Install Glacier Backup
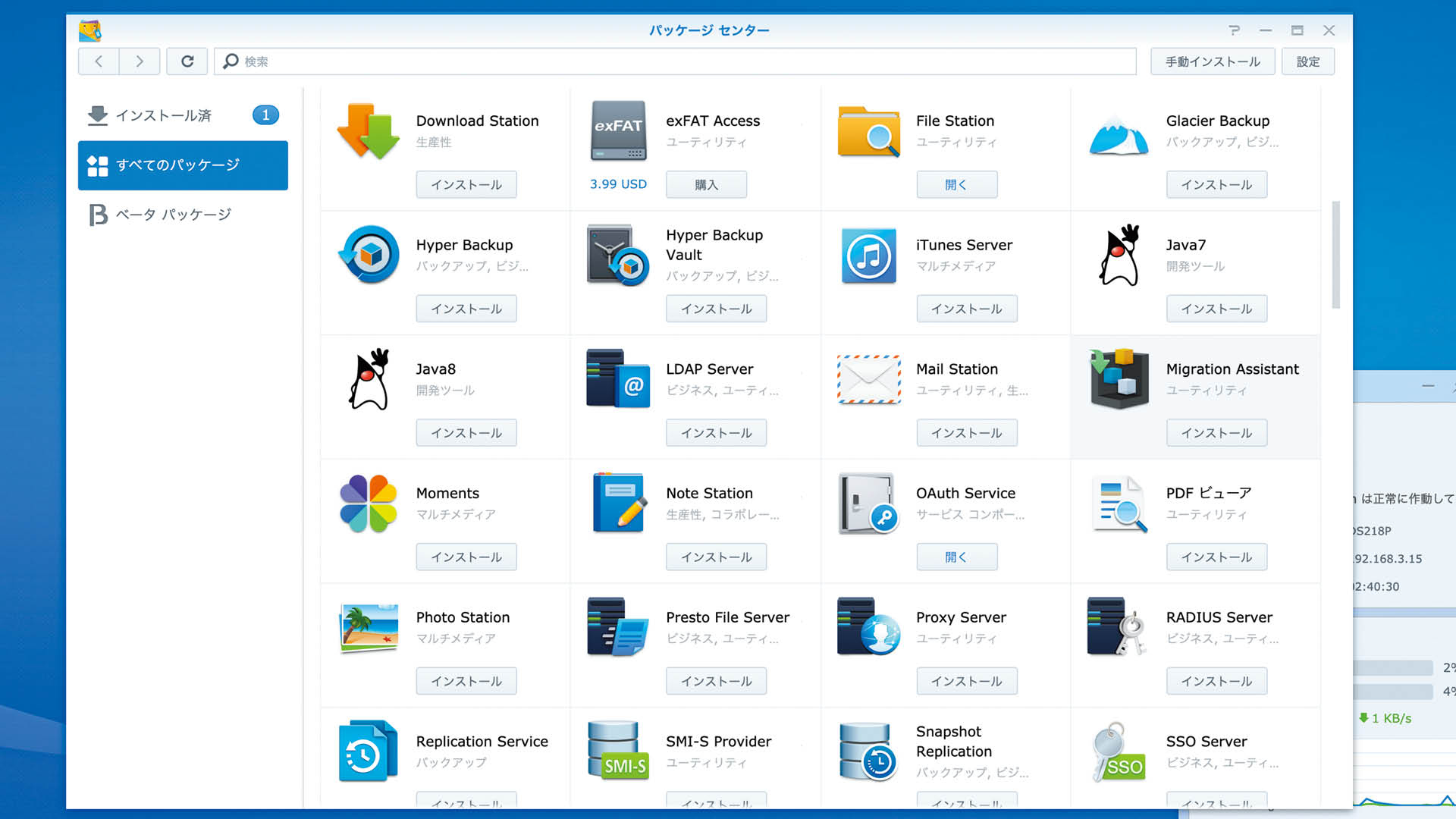Screen dimensions: 1456x819 [1216, 184]
